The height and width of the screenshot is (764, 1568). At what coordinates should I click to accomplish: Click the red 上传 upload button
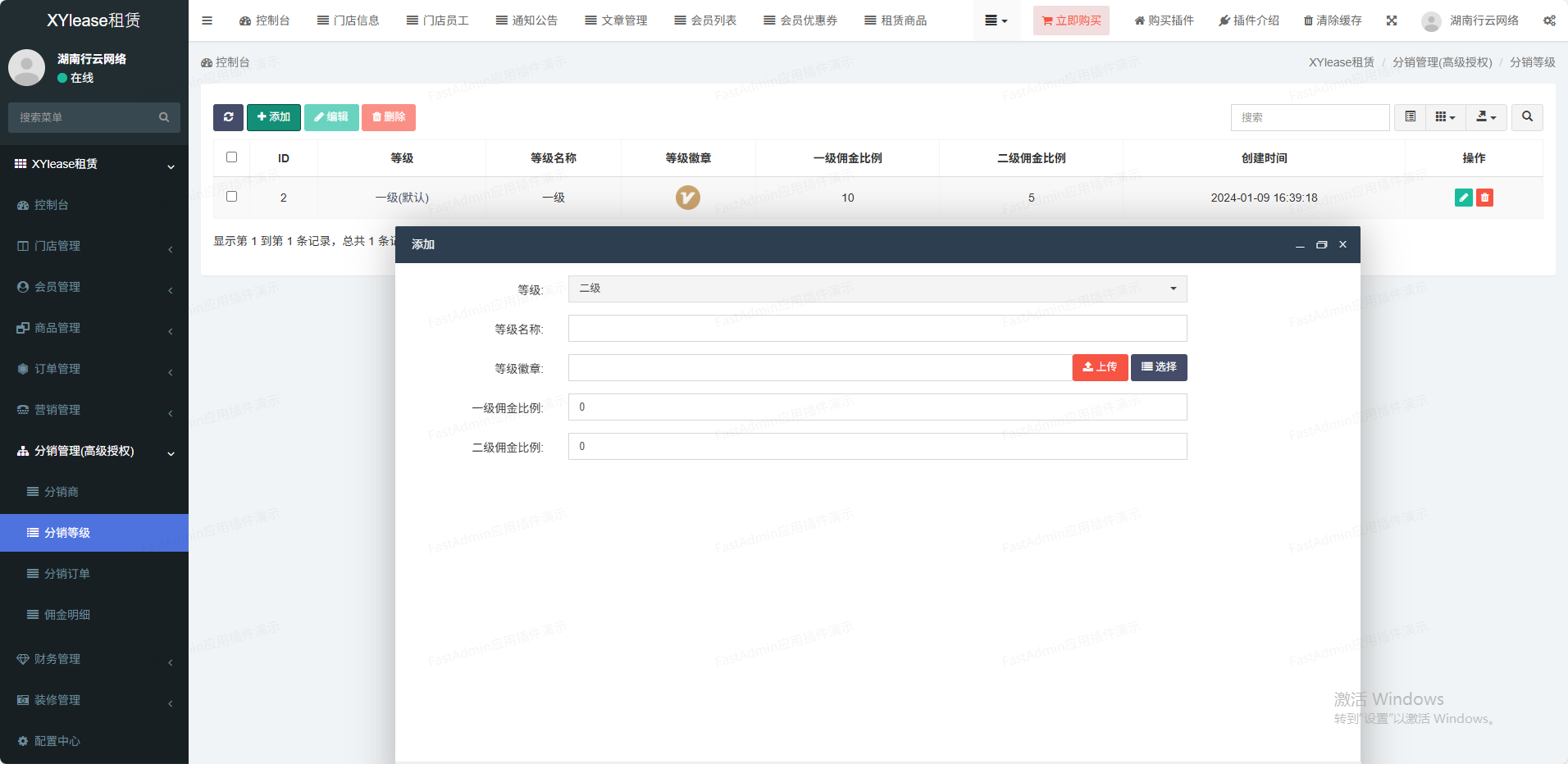click(x=1100, y=367)
